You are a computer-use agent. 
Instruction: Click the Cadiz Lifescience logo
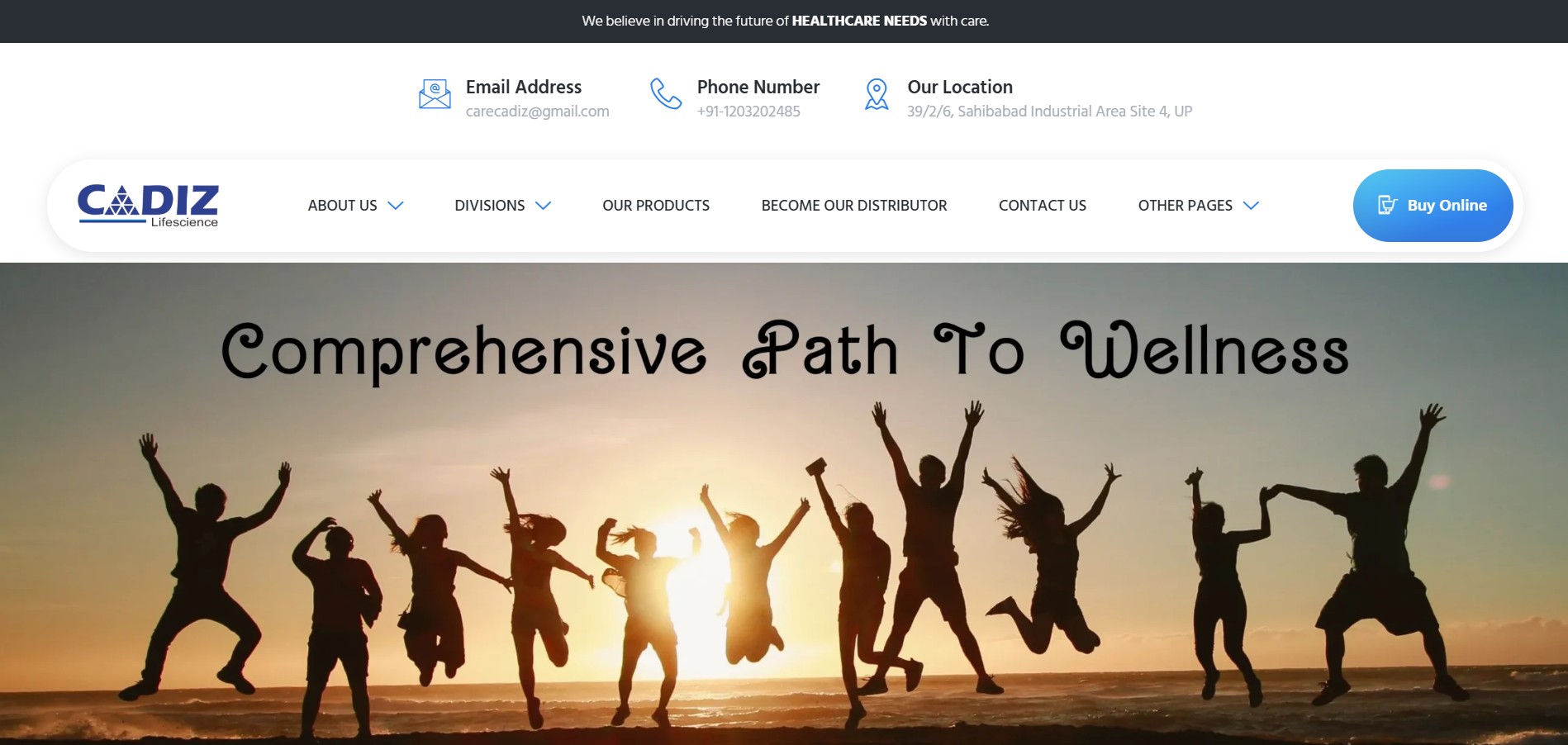tap(148, 205)
